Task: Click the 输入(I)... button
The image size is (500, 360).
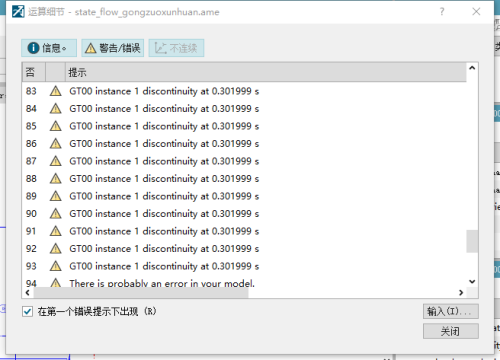Action: (x=451, y=311)
